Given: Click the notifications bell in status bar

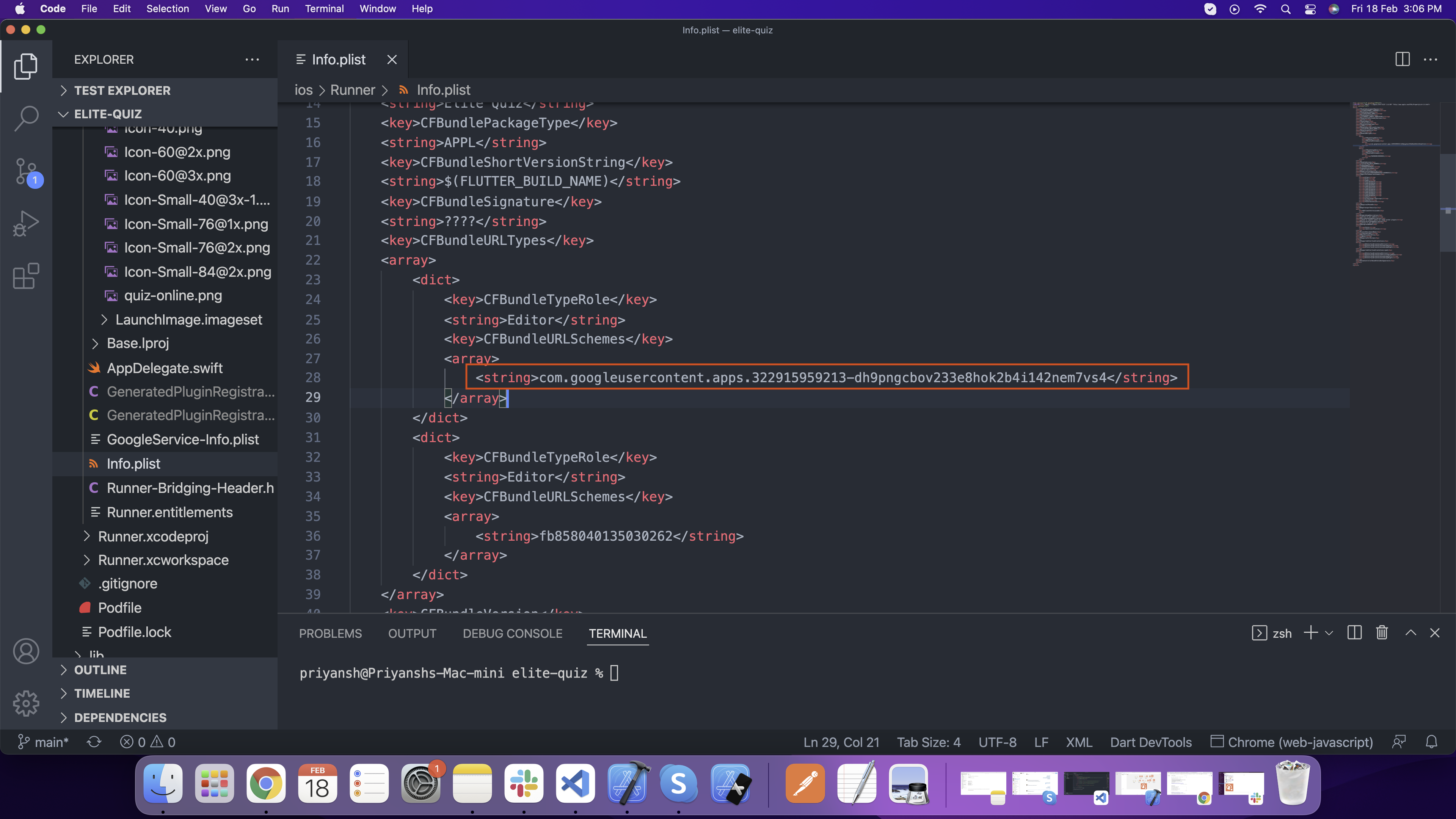Looking at the screenshot, I should pos(1431,742).
